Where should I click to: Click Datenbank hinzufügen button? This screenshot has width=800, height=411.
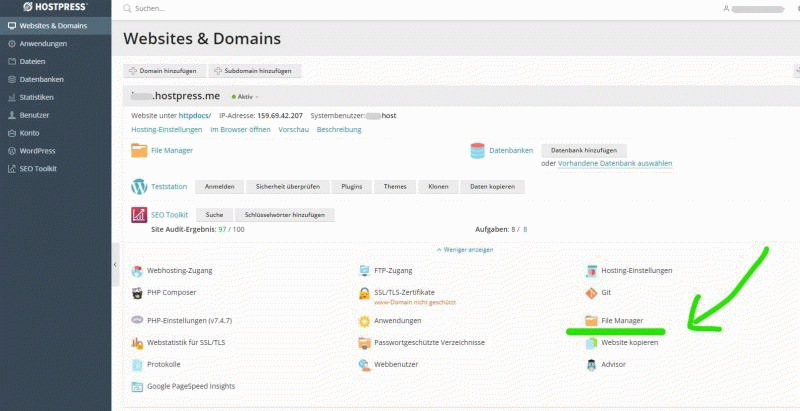(x=584, y=150)
